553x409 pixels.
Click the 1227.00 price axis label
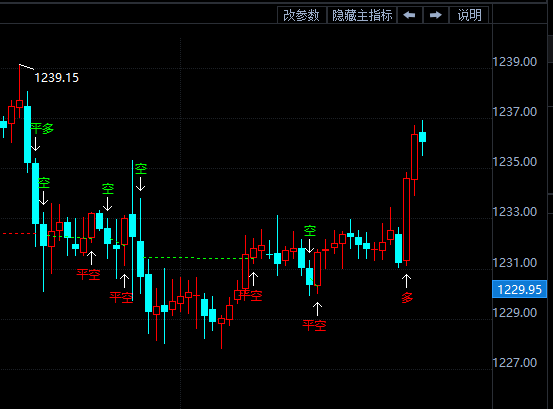click(x=515, y=362)
